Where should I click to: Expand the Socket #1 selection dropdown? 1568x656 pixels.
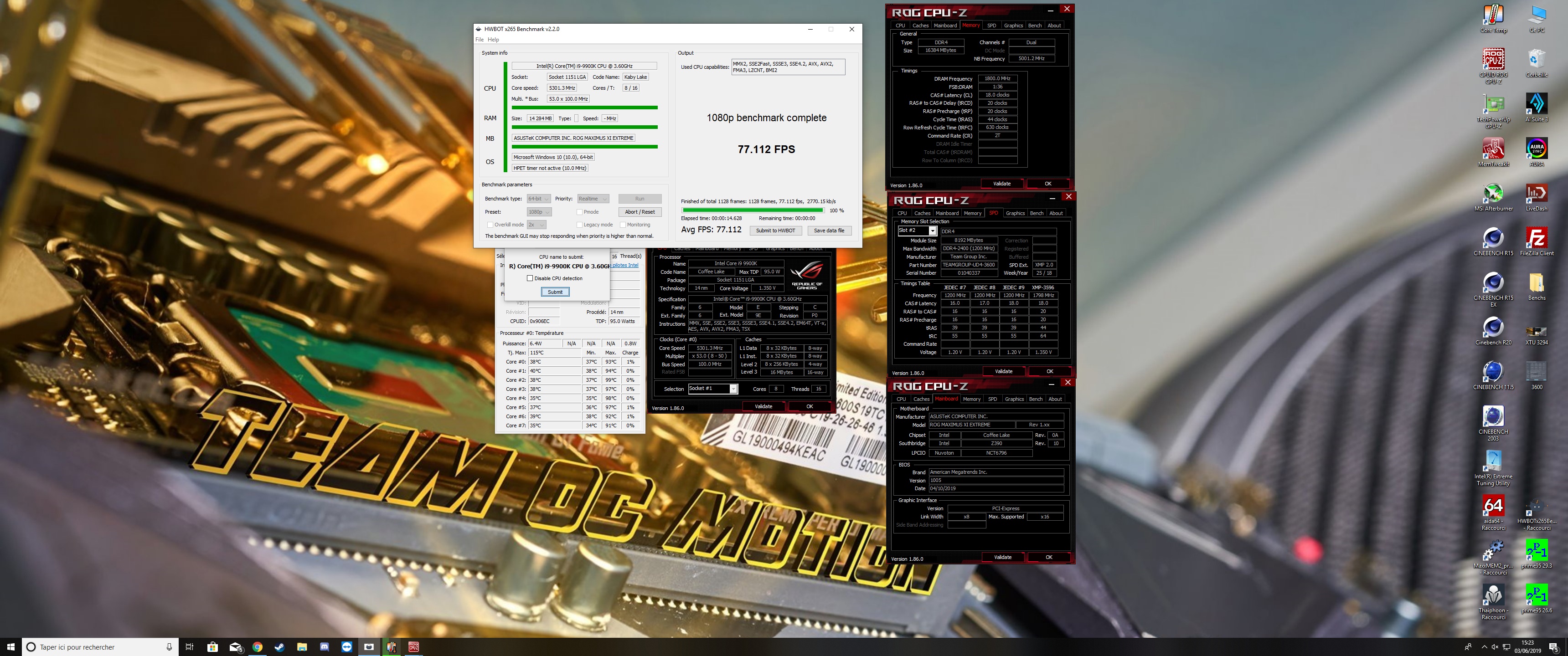pos(733,388)
